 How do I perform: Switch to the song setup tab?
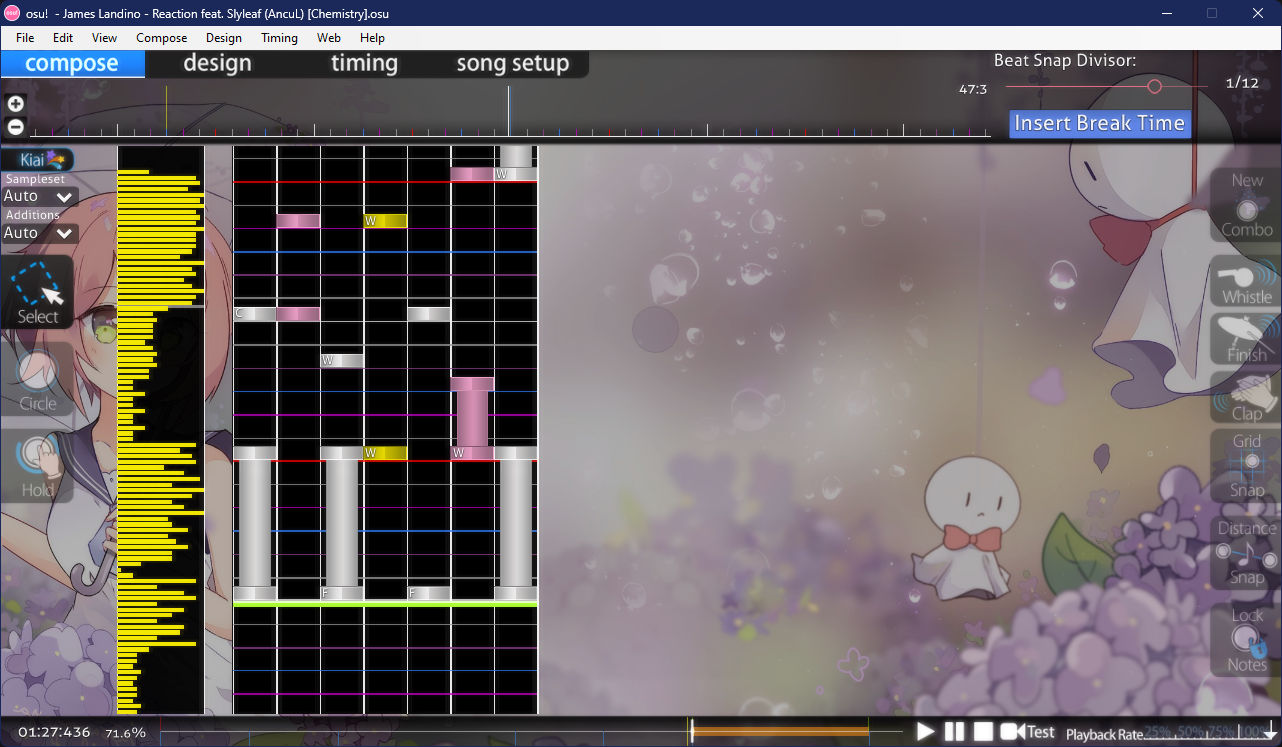point(512,63)
